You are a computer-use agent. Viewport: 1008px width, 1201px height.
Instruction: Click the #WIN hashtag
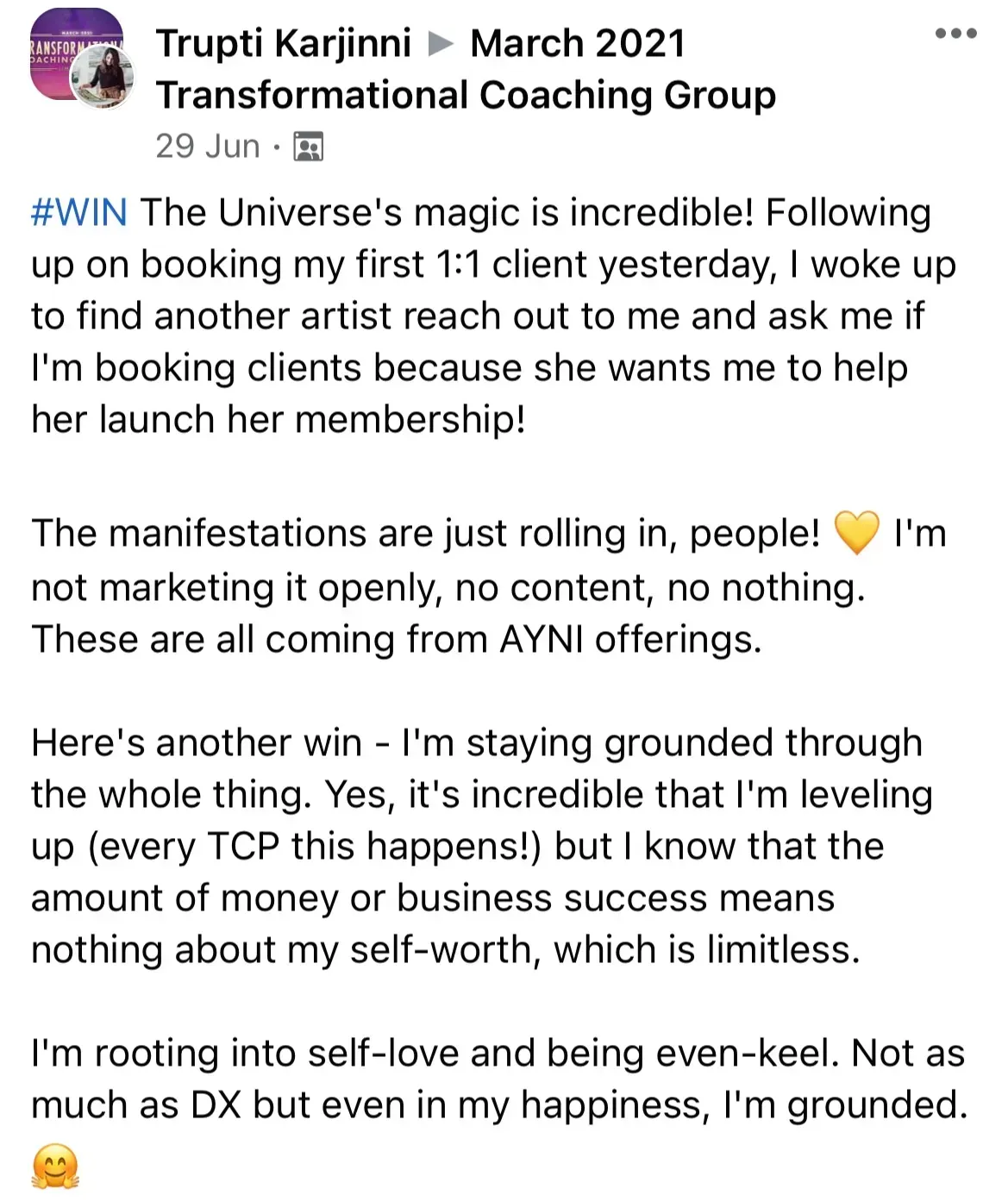(x=79, y=213)
